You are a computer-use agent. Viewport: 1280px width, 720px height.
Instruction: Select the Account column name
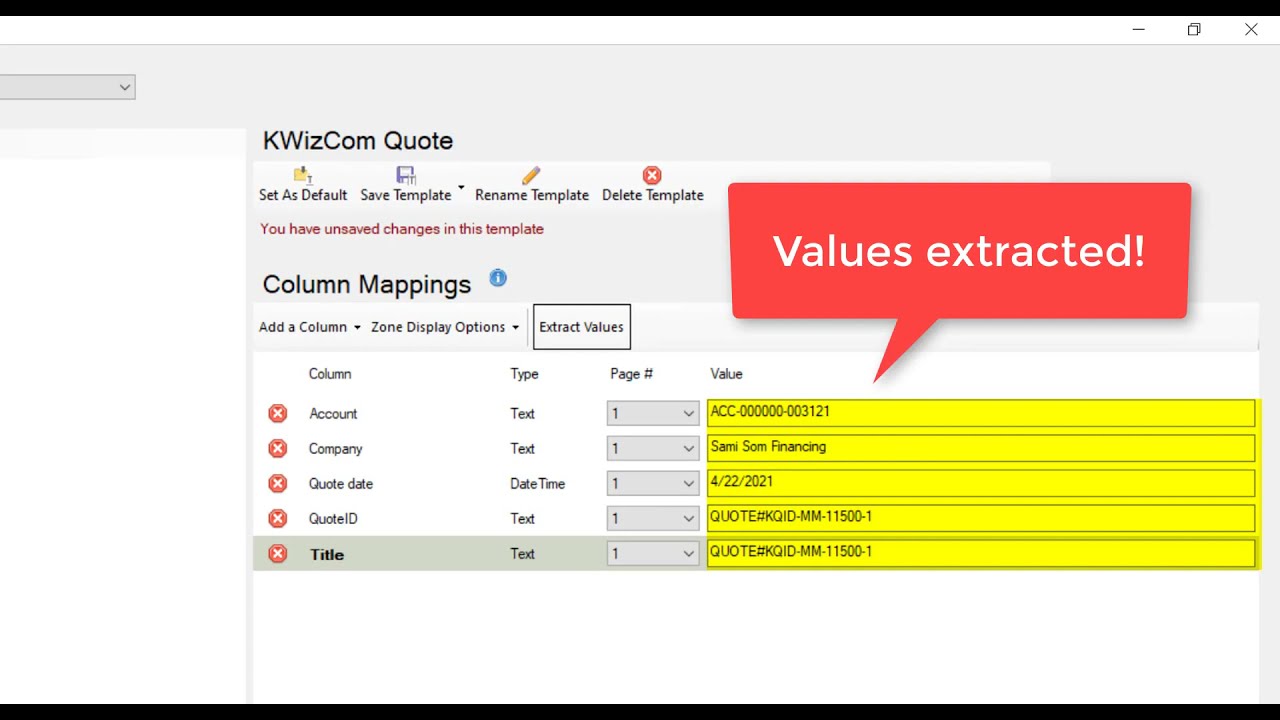[333, 414]
